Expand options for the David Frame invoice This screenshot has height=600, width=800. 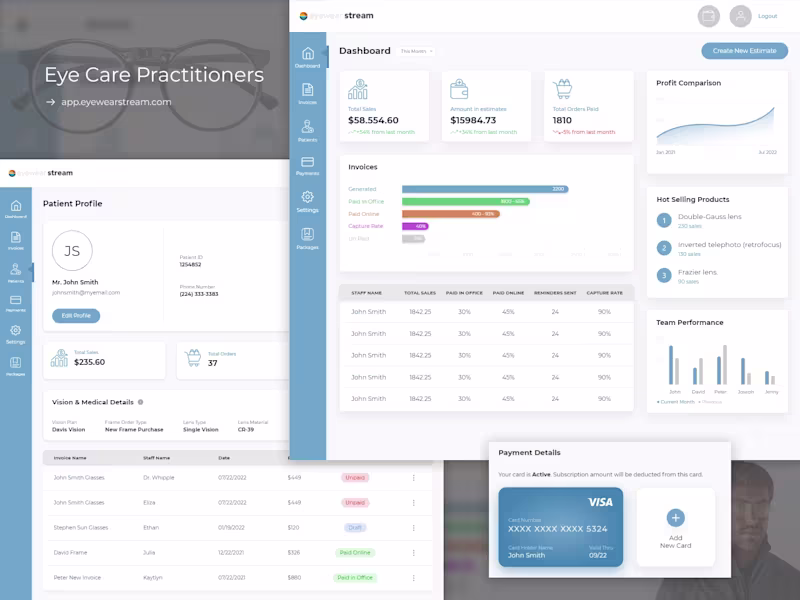[x=413, y=552]
